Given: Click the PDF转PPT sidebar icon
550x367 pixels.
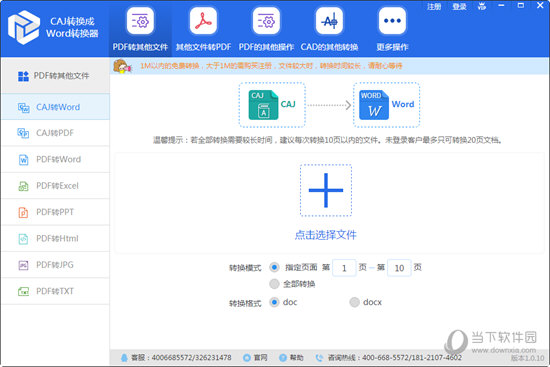Looking at the screenshot, I should click(24, 212).
